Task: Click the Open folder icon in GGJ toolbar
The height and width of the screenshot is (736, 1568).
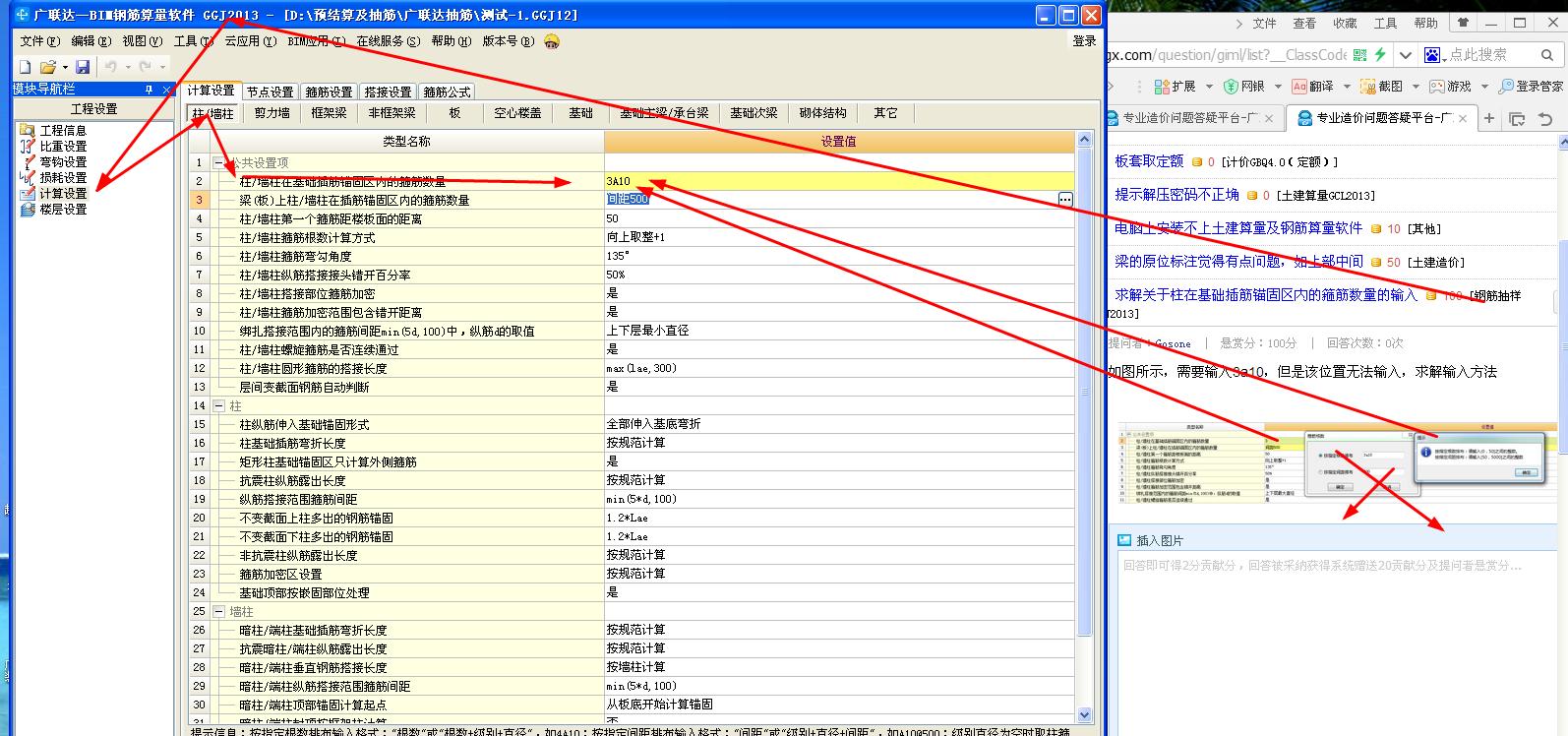Action: pyautogui.click(x=46, y=67)
